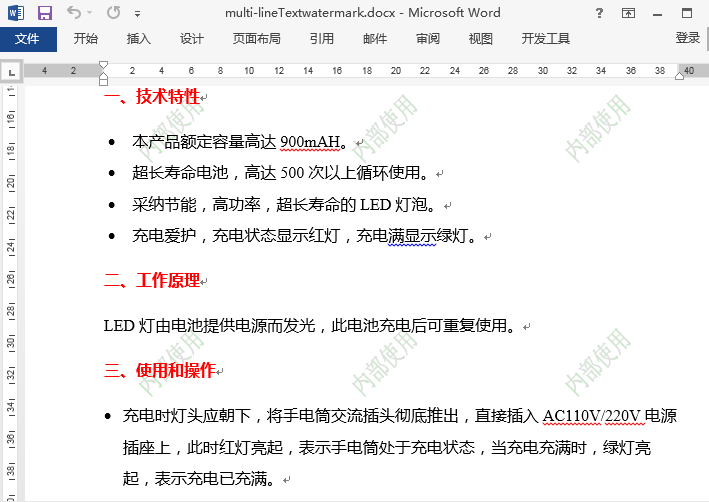Open Ribbon Display Options icon
The width and height of the screenshot is (709, 502).
629,13
